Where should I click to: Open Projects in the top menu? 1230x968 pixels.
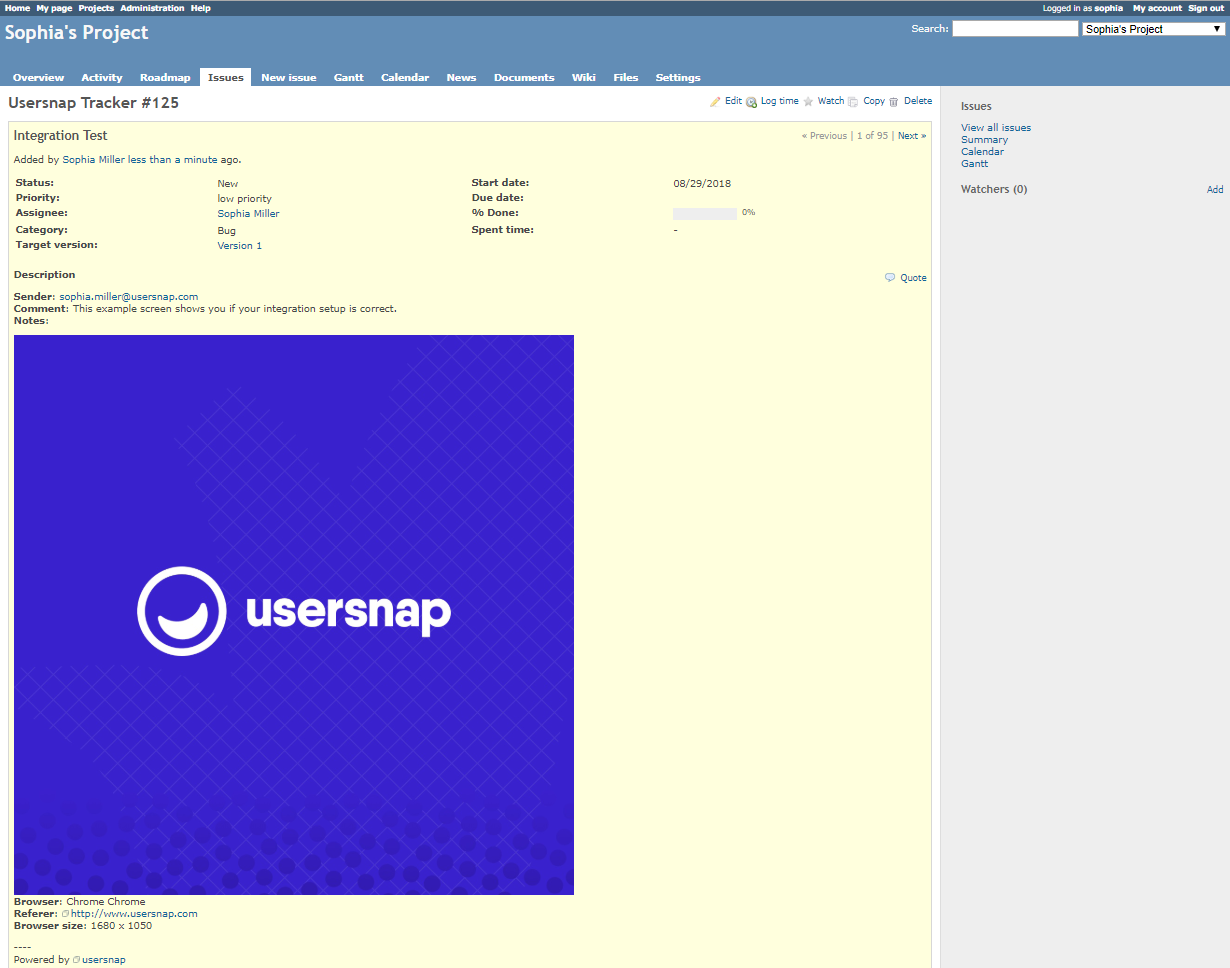pyautogui.click(x=96, y=8)
